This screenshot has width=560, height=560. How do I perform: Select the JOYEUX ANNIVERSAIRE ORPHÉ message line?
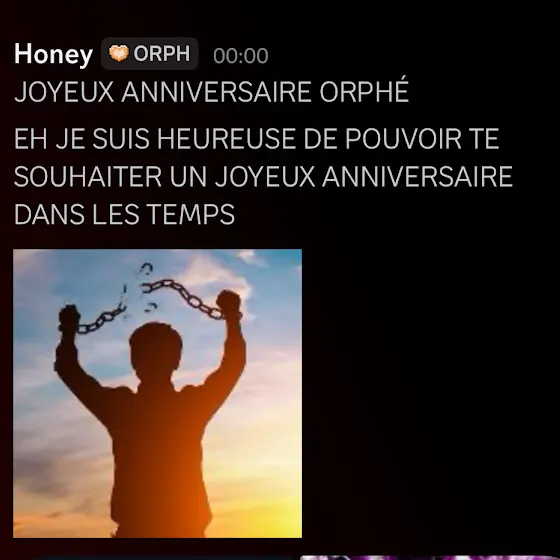[x=211, y=91]
